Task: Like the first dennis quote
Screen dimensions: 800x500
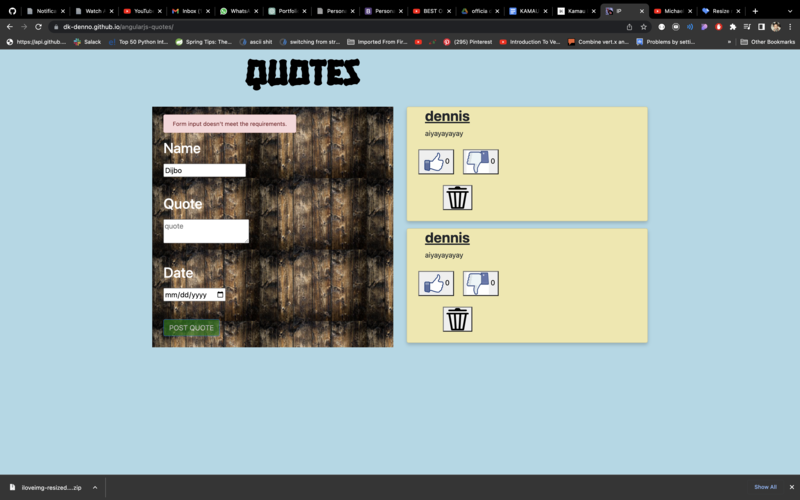Action: click(435, 162)
